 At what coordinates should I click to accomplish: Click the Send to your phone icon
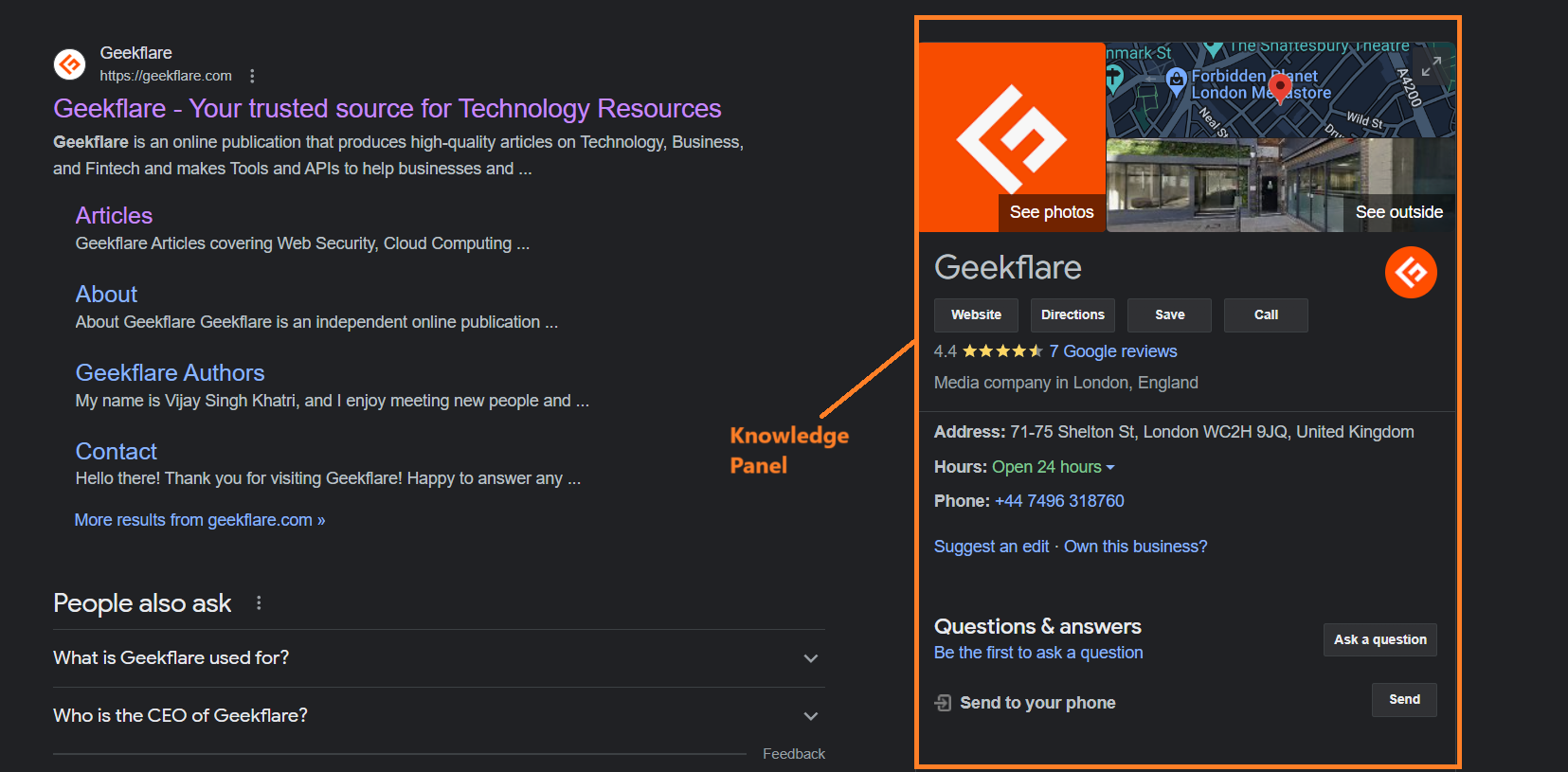(x=943, y=703)
